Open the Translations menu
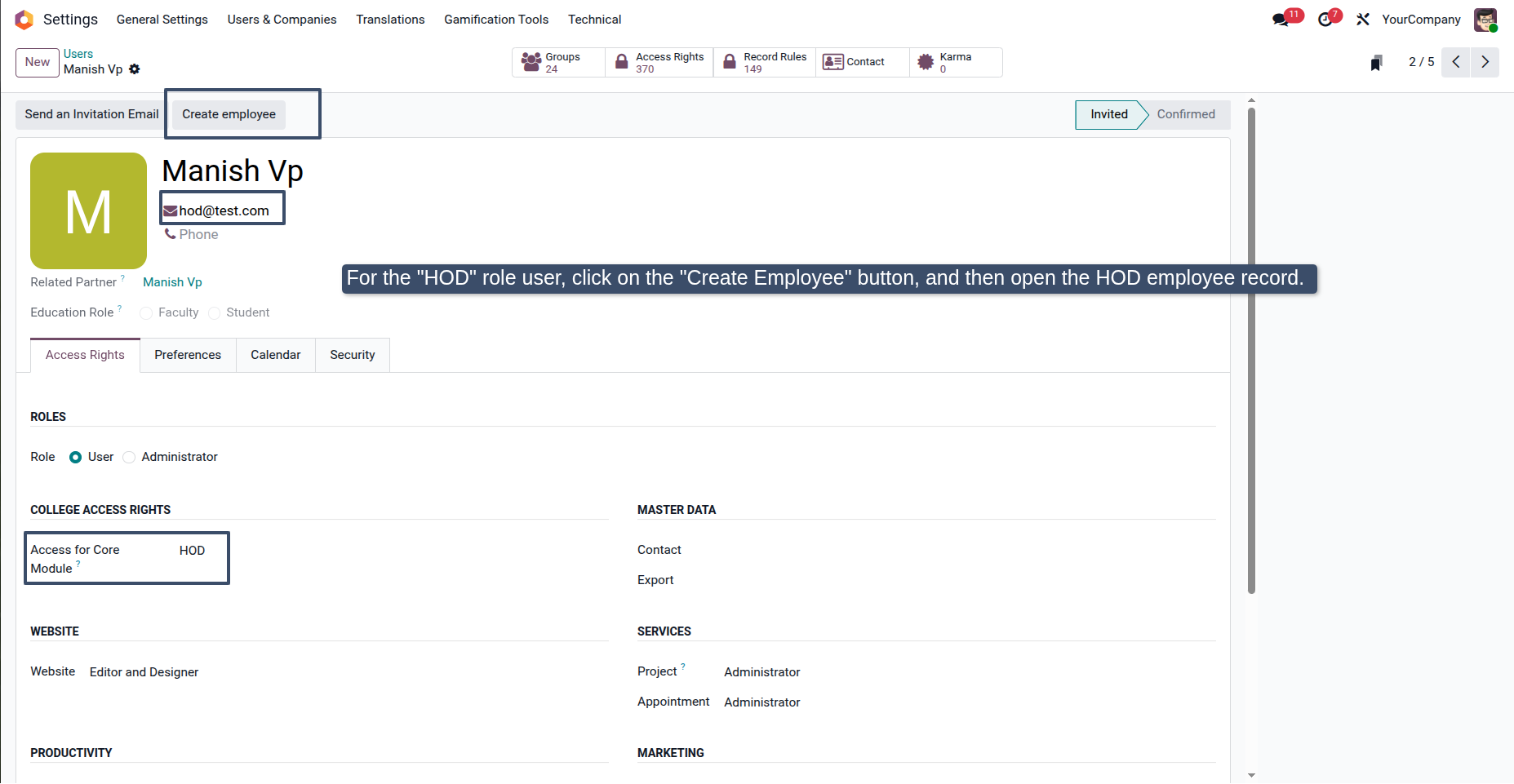 [x=390, y=20]
